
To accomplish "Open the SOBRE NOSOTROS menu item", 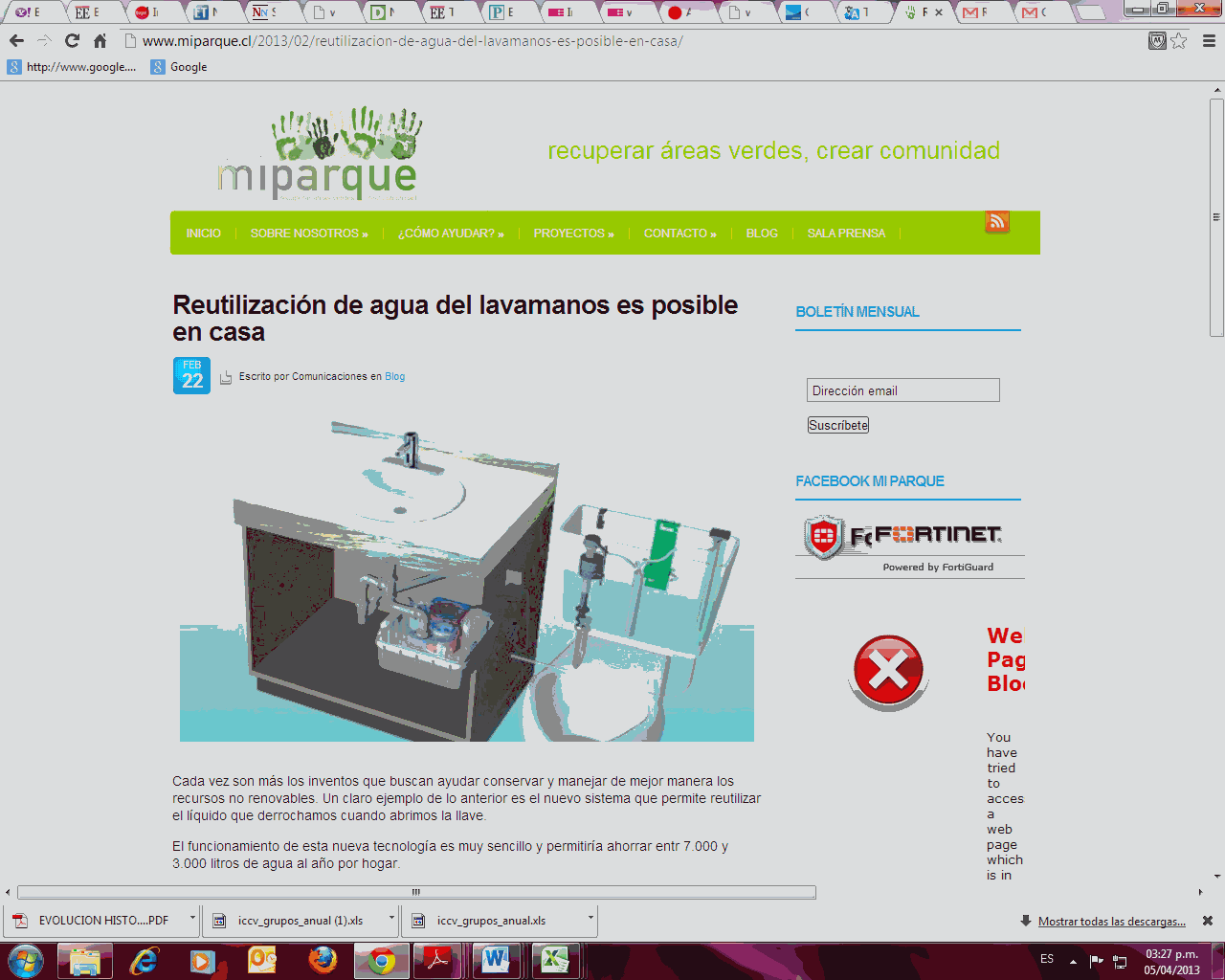I will [x=308, y=234].
